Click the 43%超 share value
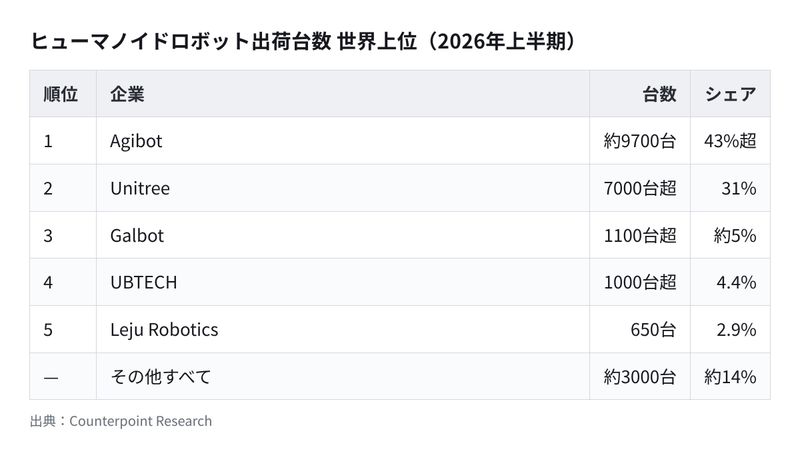The height and width of the screenshot is (453, 800). point(730,141)
